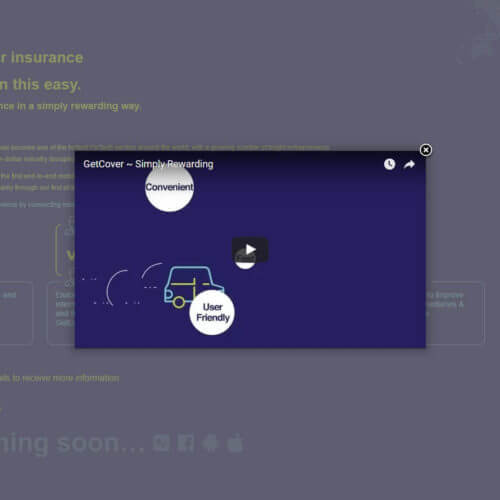Click the blue car illustration in video
Image resolution: width=500 pixels, height=500 pixels.
tap(193, 286)
